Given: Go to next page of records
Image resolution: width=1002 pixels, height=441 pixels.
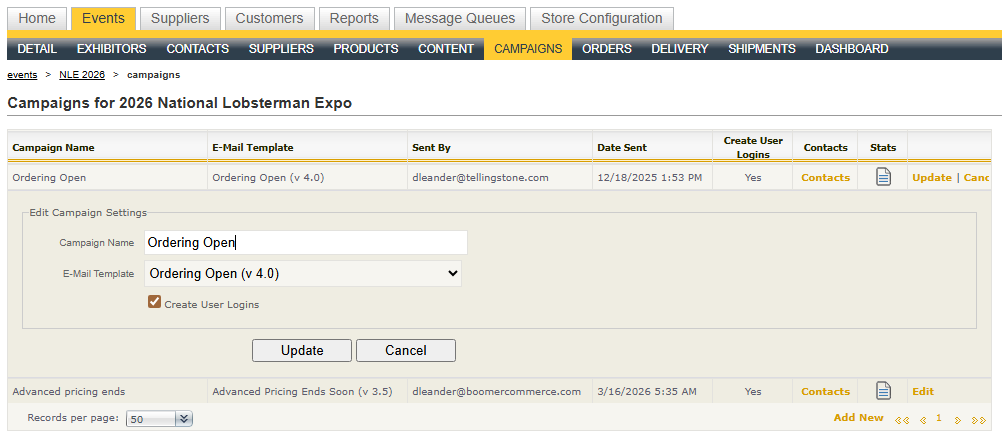Looking at the screenshot, I should 958,420.
